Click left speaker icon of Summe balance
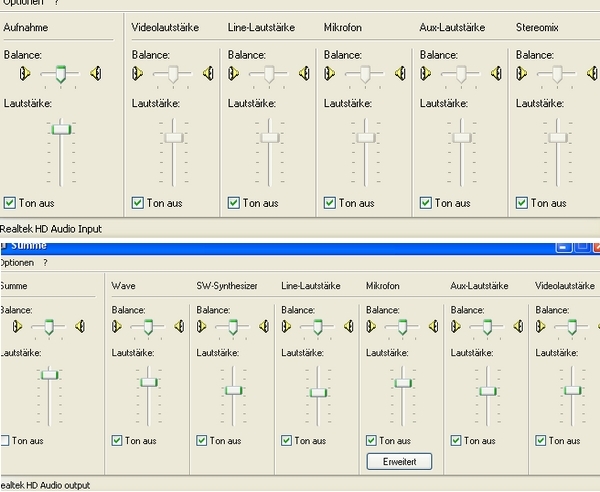 tap(17, 326)
